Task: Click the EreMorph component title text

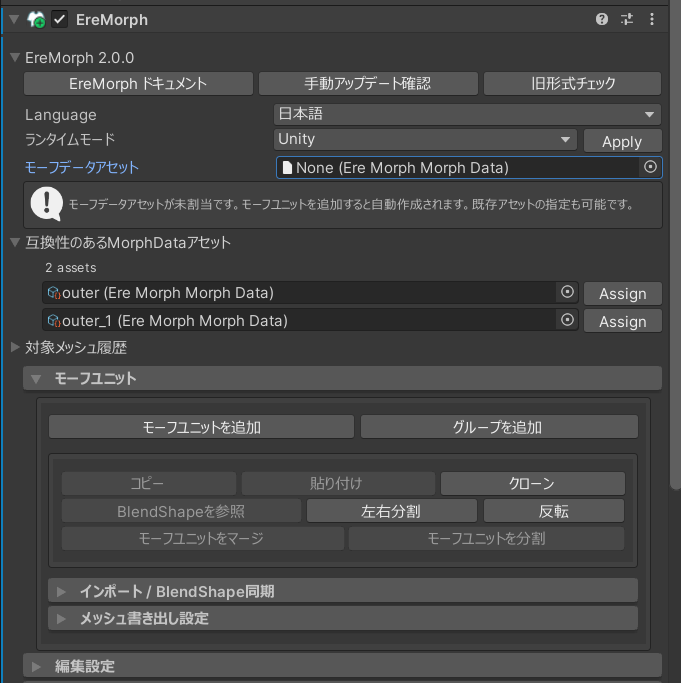Action: 112,20
